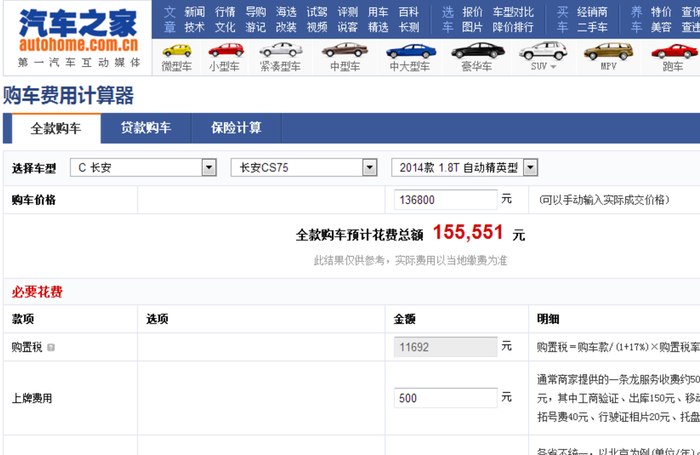
Task: Switch to the 贷款购车 tab
Action: pyautogui.click(x=146, y=128)
